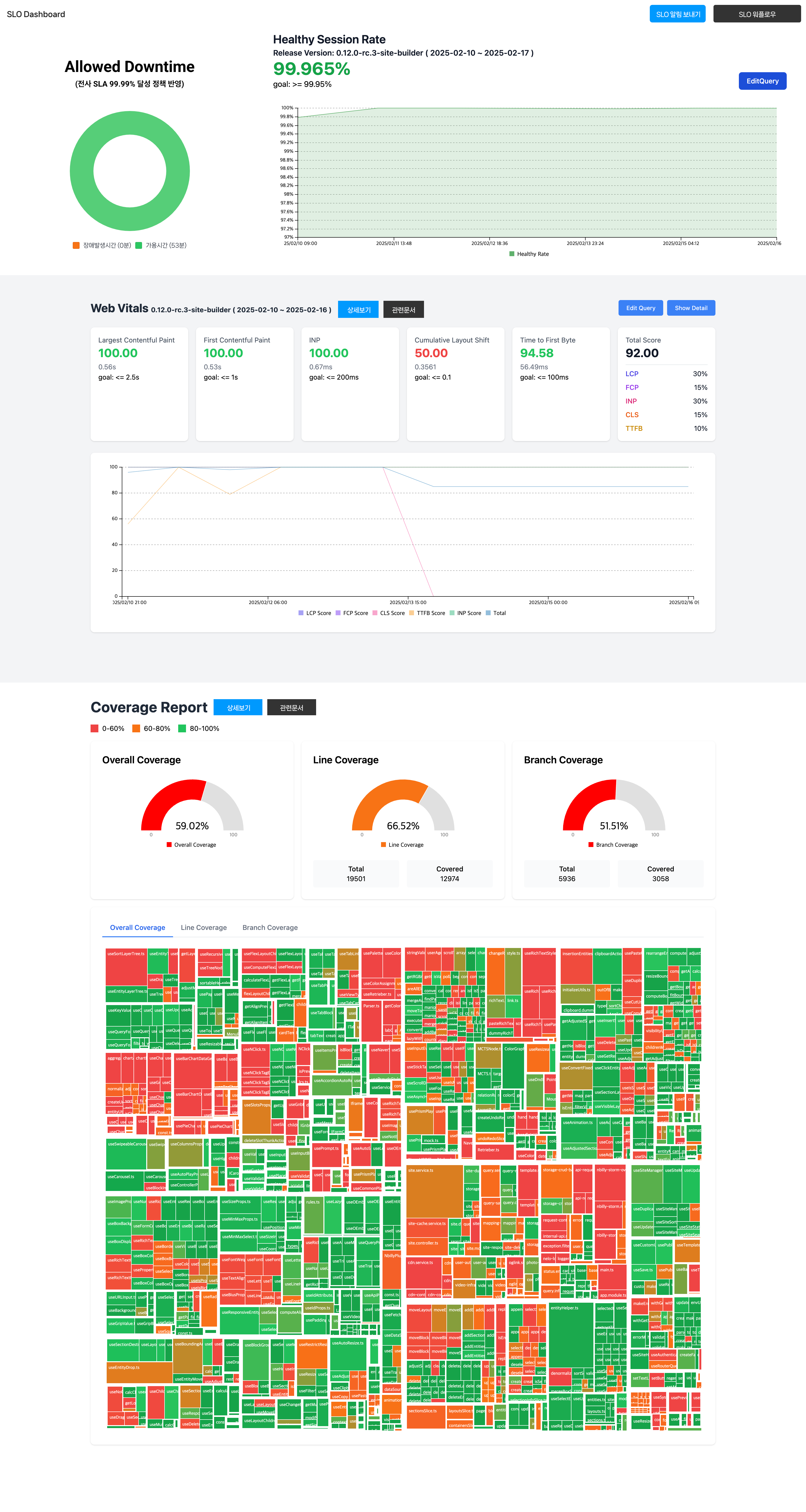Click the Overall Coverage 59.02% gauge

click(192, 805)
